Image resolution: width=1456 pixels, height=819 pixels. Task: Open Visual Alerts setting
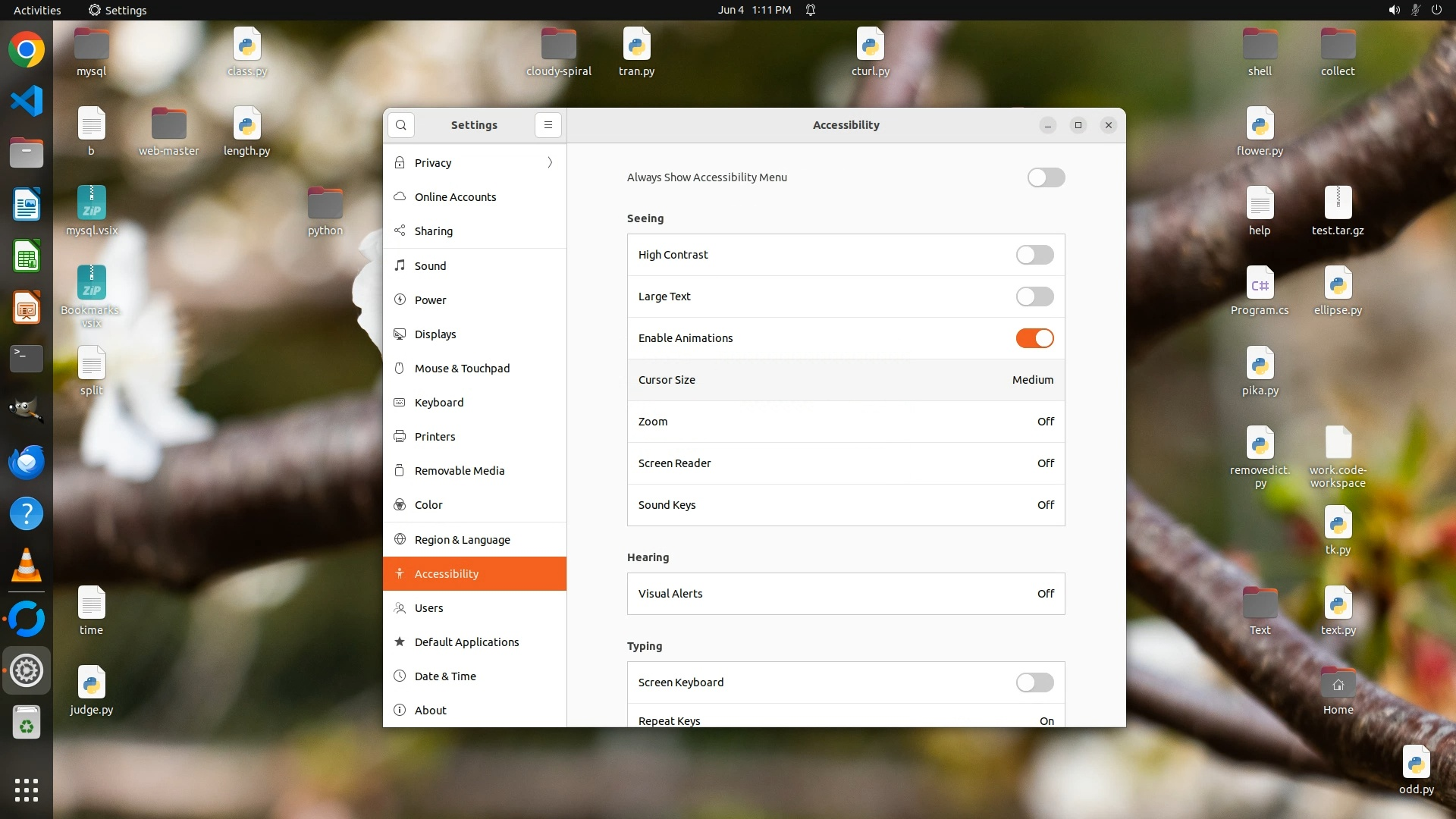[x=846, y=594]
